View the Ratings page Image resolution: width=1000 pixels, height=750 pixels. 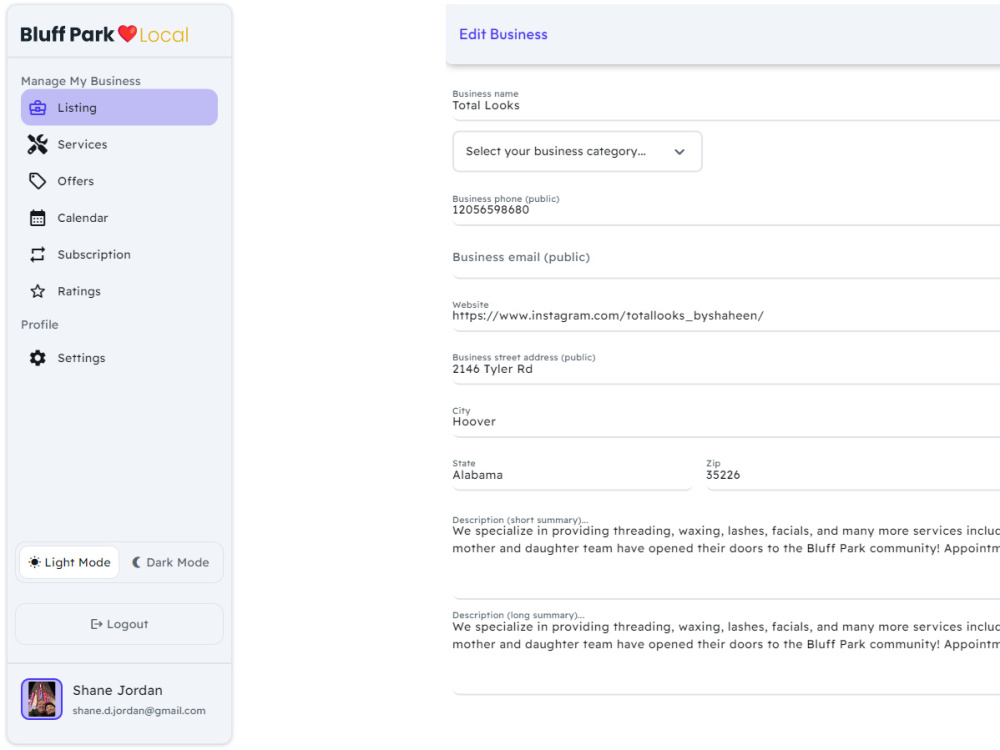tap(119, 291)
